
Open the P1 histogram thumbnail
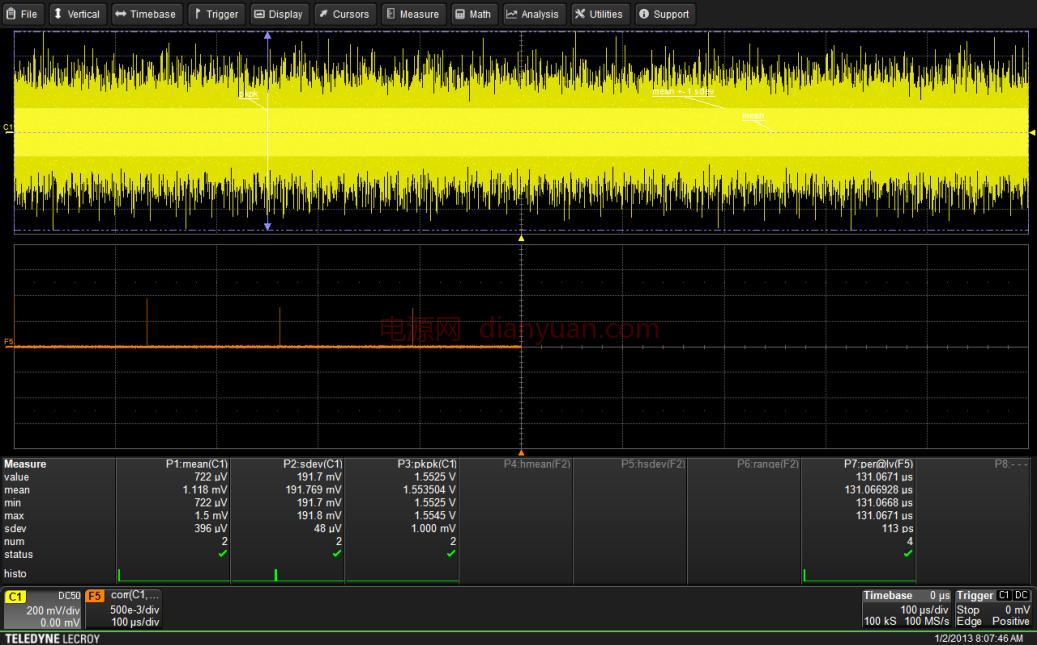click(173, 574)
